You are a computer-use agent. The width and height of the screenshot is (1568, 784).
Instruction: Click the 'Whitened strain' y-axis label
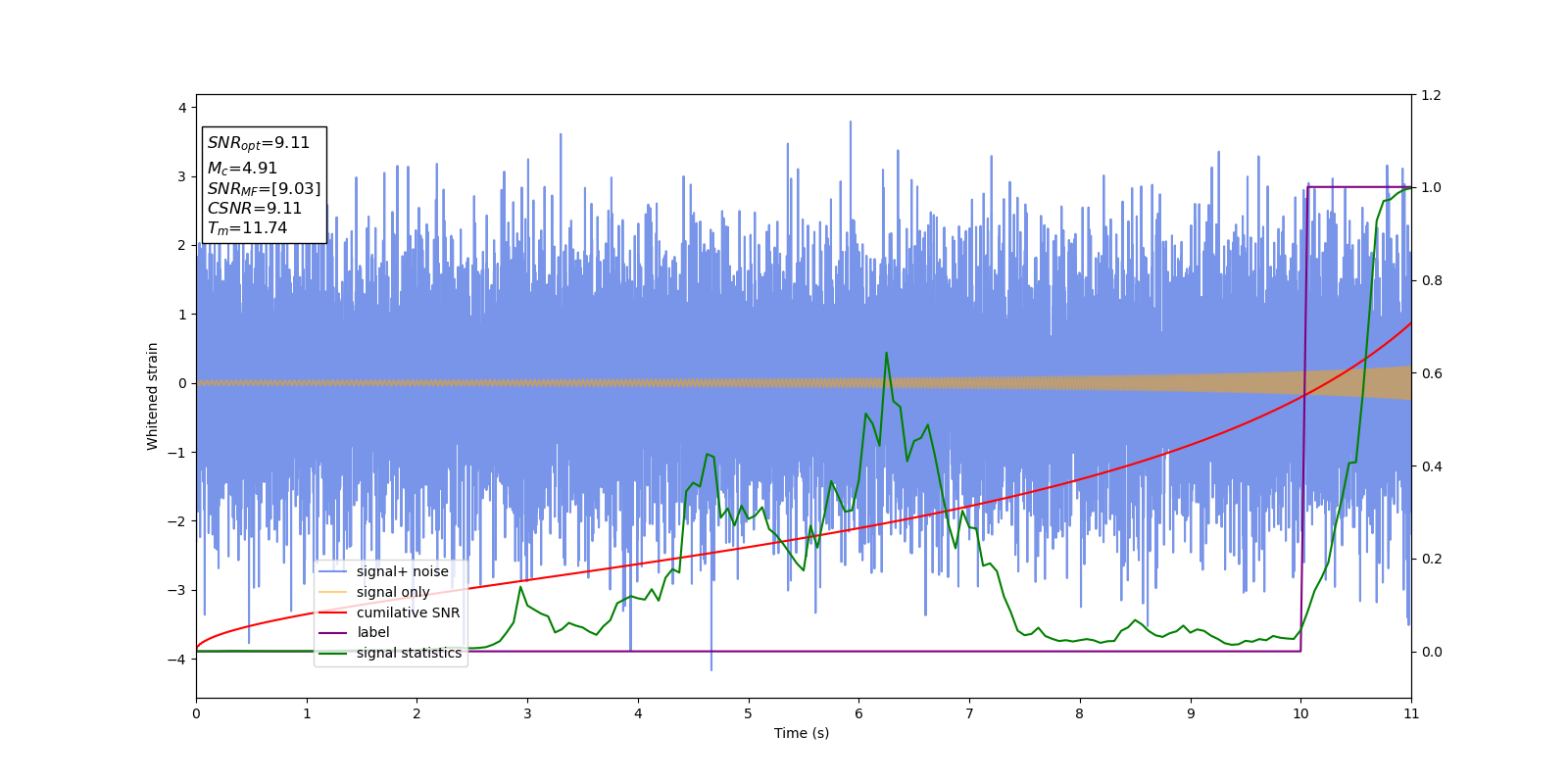click(x=153, y=396)
